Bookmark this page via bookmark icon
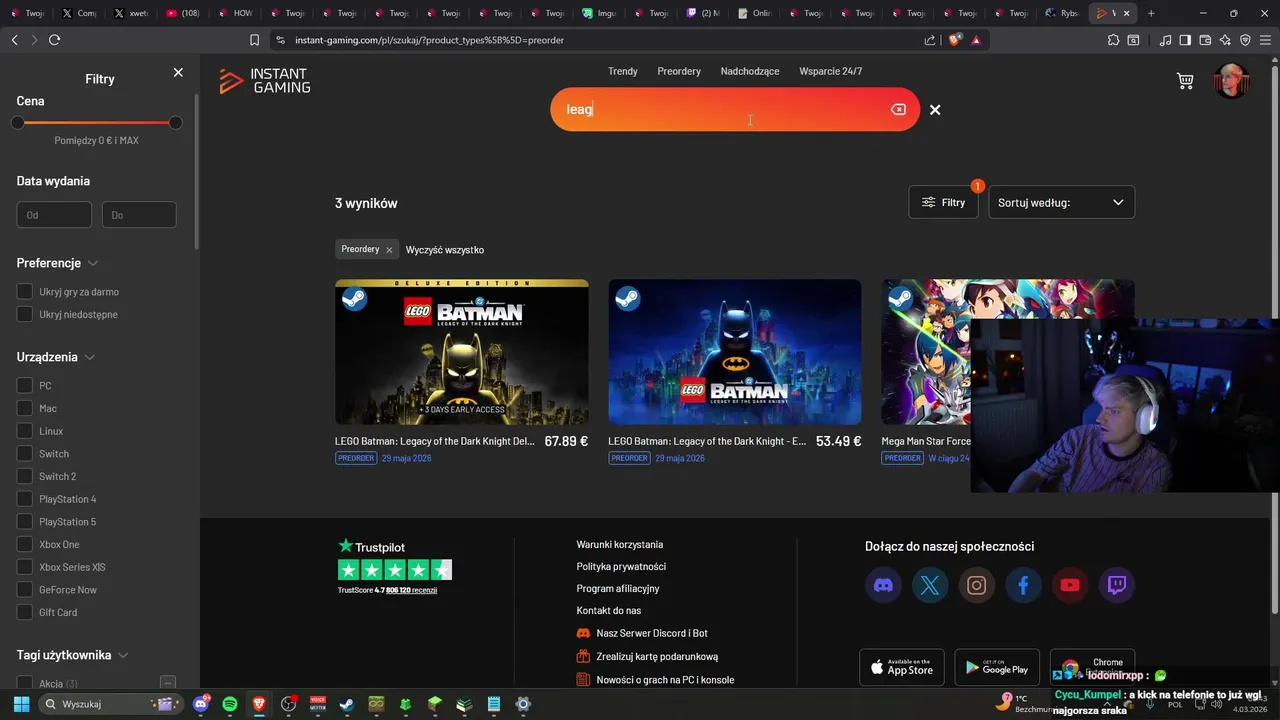This screenshot has height=720, width=1280. coord(254,40)
